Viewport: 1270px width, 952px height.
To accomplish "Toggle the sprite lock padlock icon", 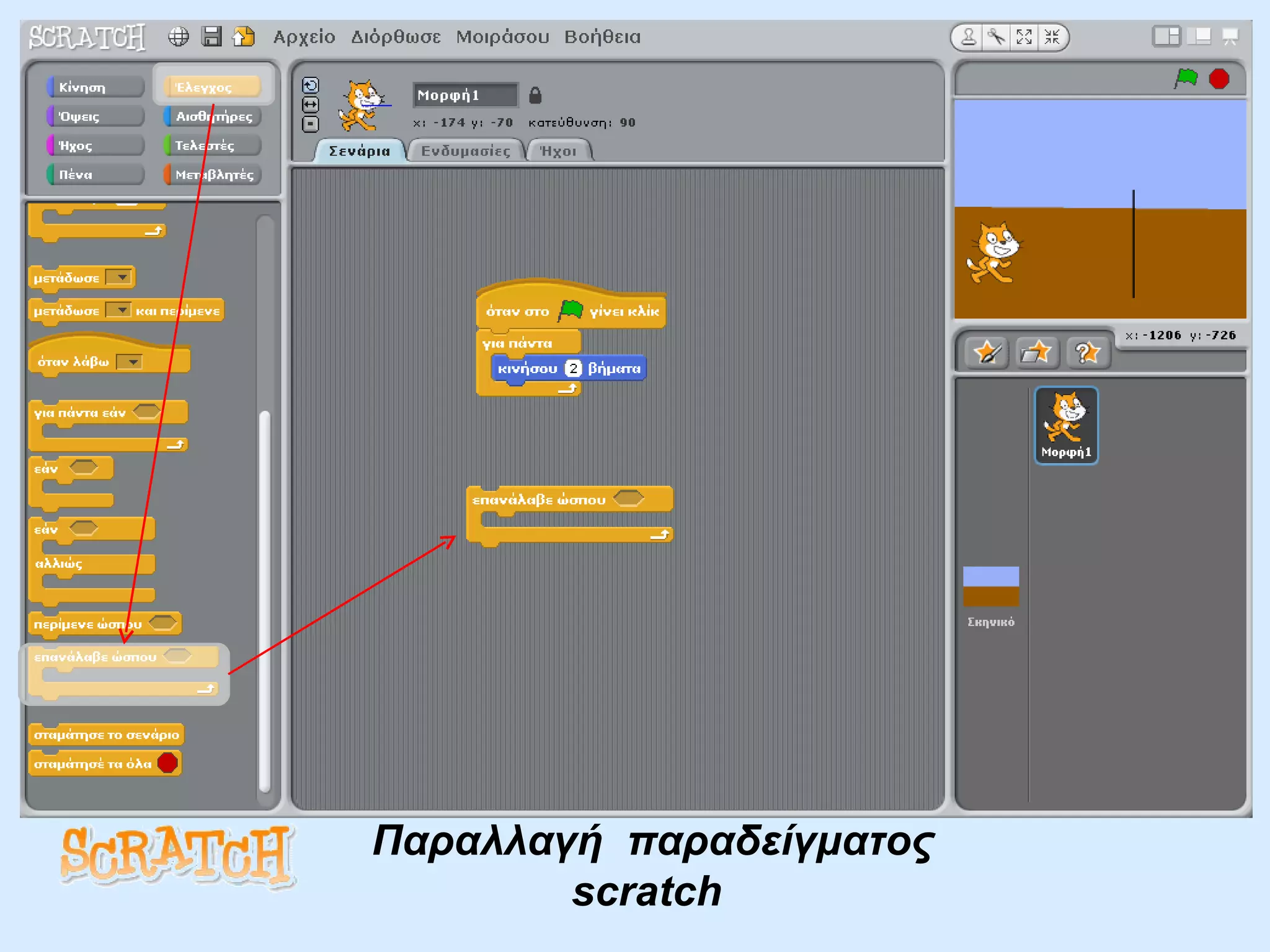I will (x=535, y=95).
